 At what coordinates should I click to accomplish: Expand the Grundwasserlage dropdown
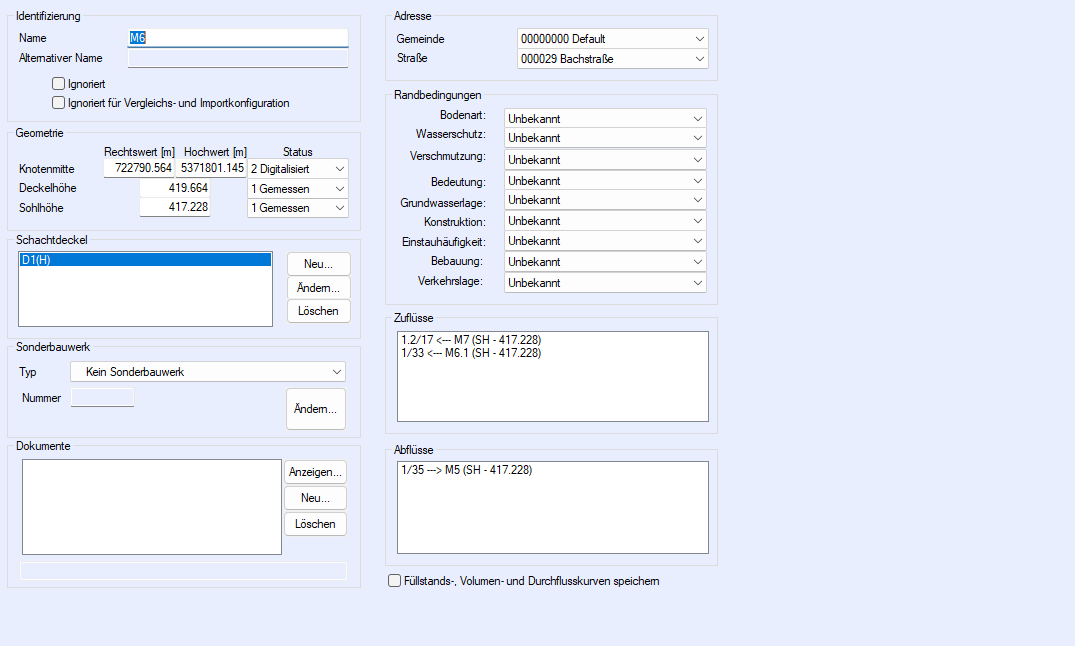[605, 201]
